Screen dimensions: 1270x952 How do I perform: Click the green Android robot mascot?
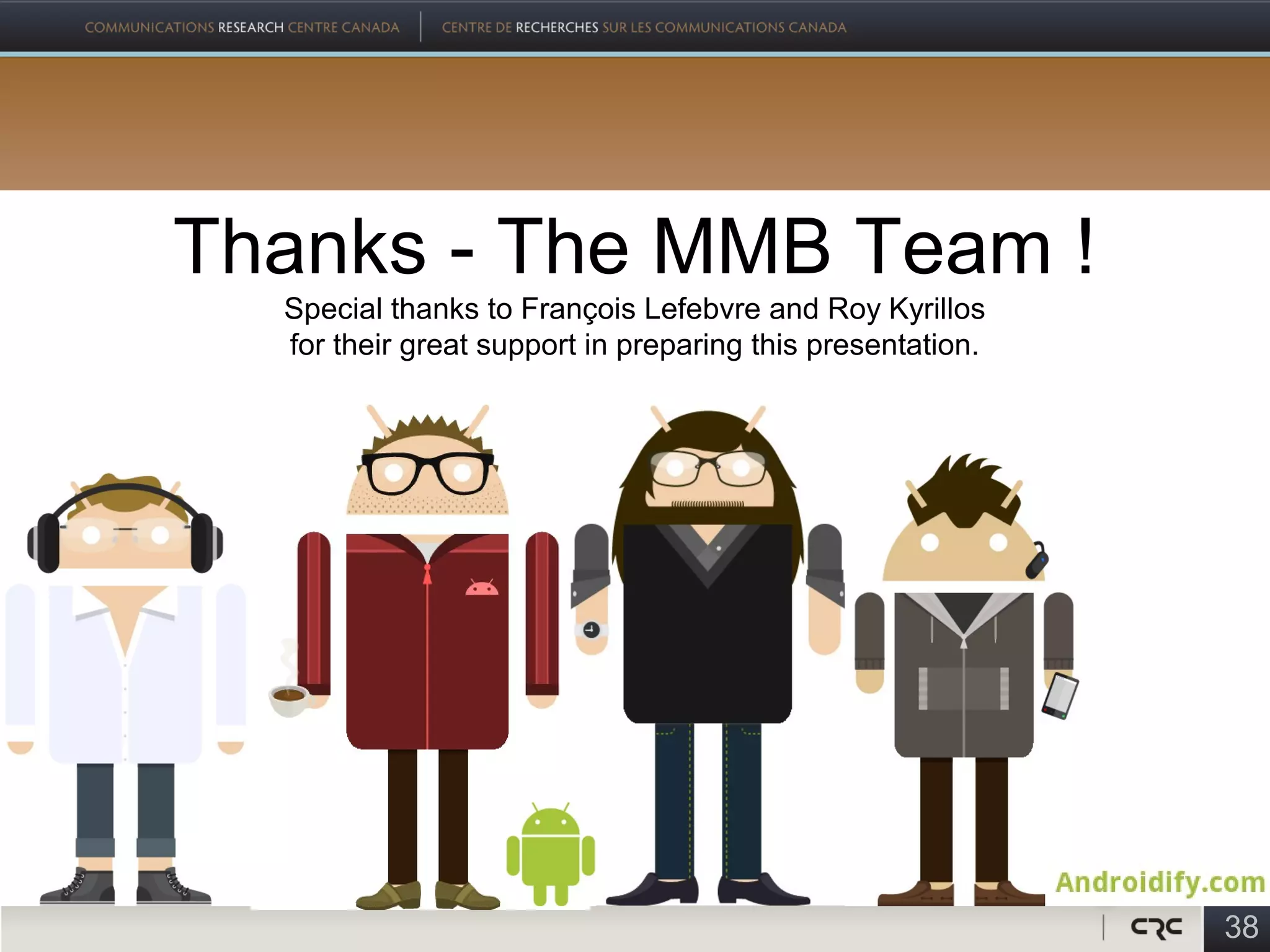[550, 854]
